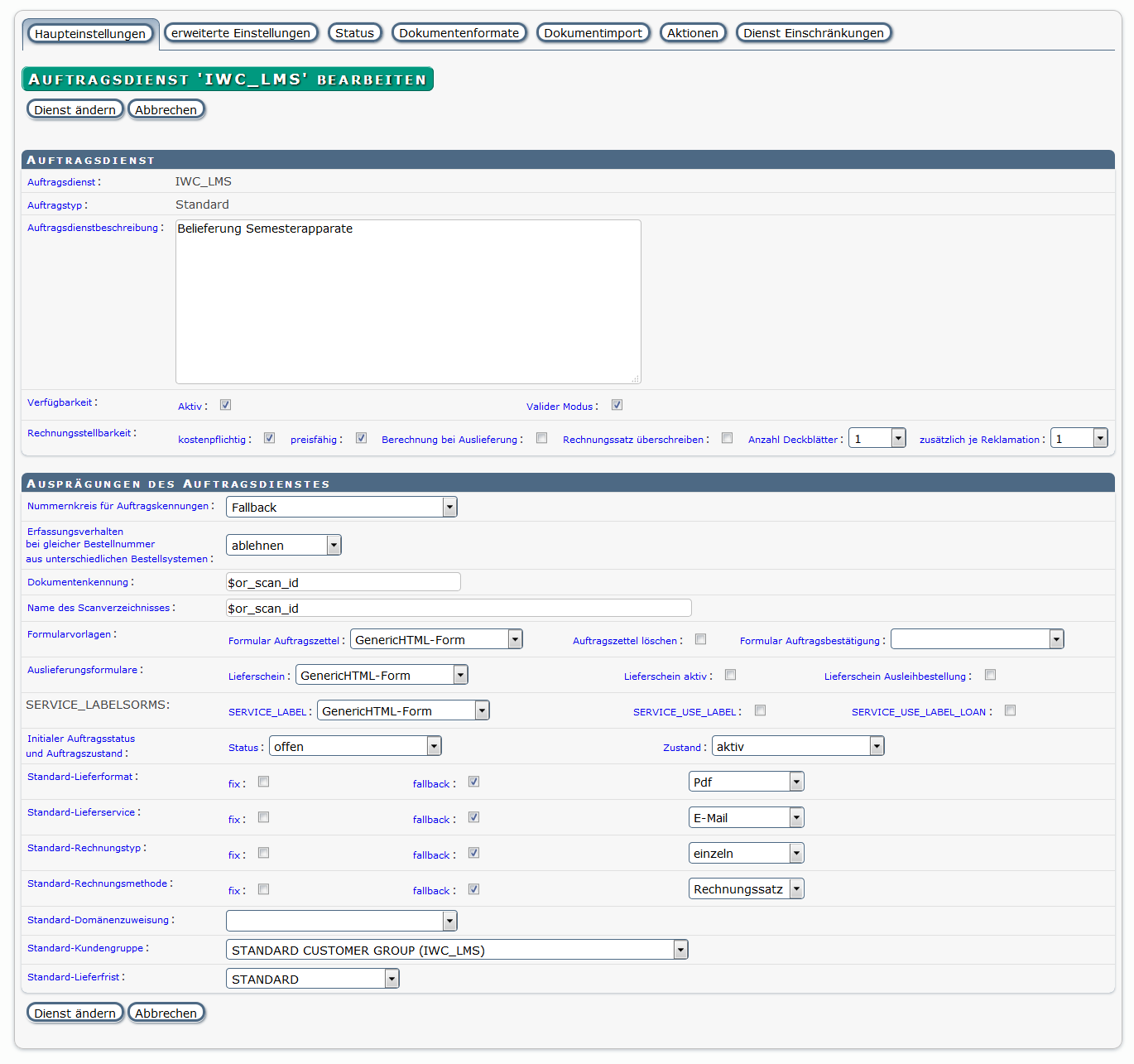Viewport: 1134px width, 1064px height.
Task: Open the Status offen dropdown
Action: [x=355, y=746]
